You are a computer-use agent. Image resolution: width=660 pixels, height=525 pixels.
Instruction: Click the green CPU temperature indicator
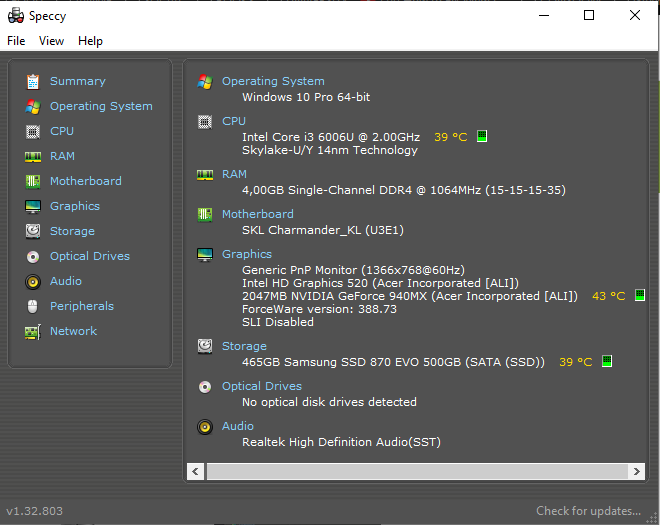pyautogui.click(x=482, y=136)
